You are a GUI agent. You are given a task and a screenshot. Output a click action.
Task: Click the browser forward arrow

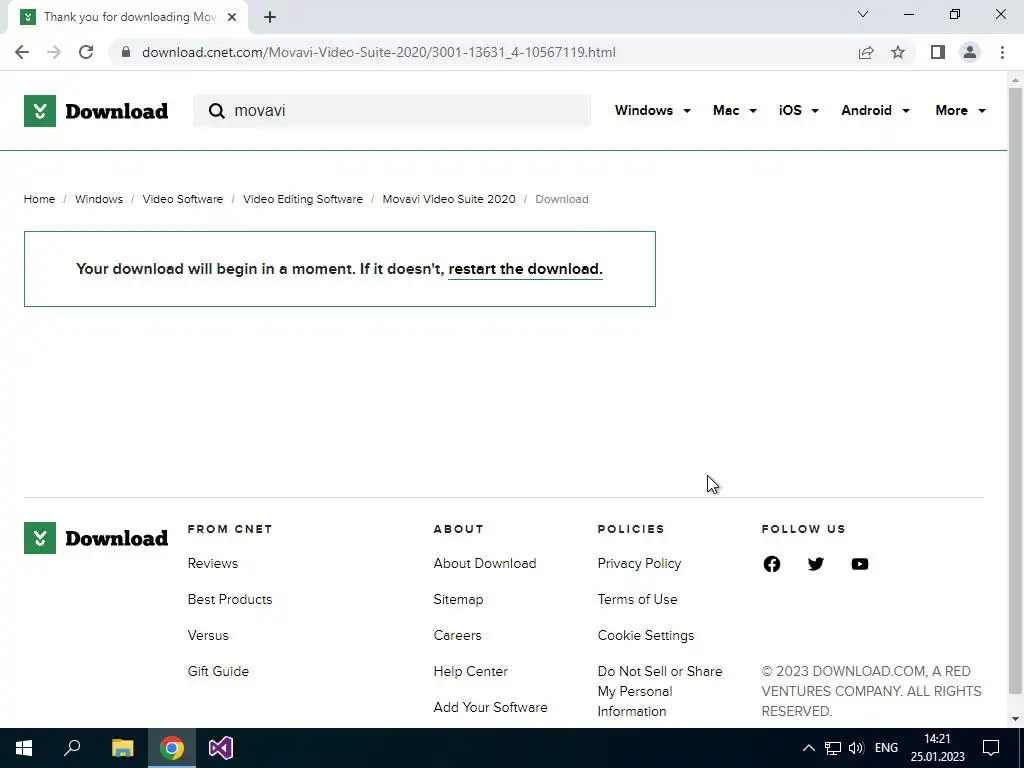tap(54, 52)
